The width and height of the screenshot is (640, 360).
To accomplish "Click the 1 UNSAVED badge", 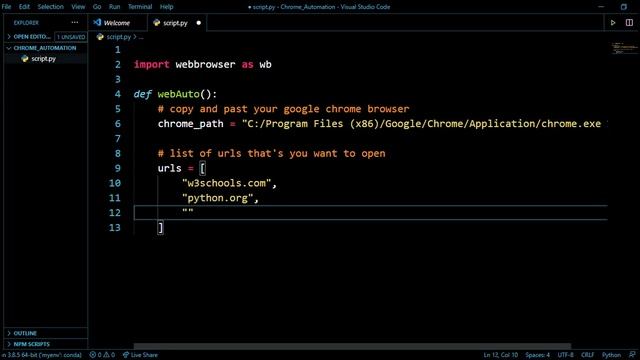I will pyautogui.click(x=71, y=37).
